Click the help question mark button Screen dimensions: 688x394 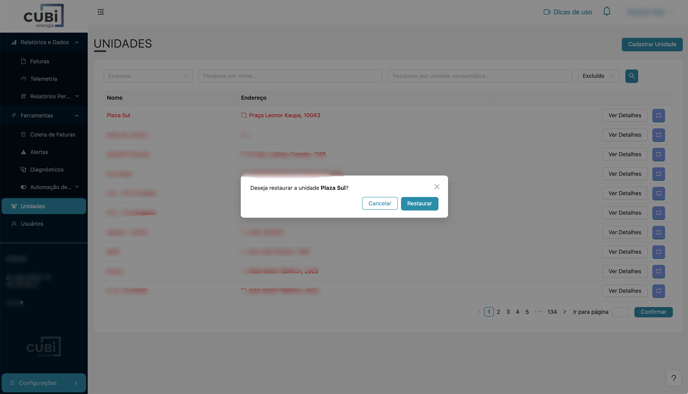[x=673, y=378]
